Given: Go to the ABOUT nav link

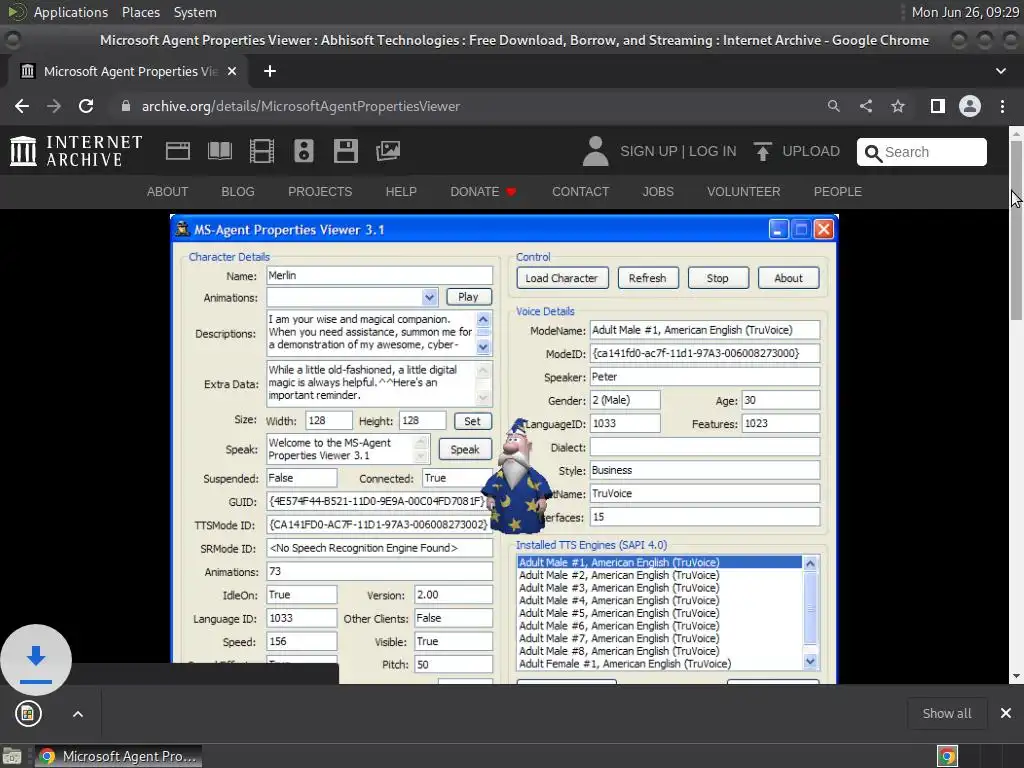Looking at the screenshot, I should [167, 191].
